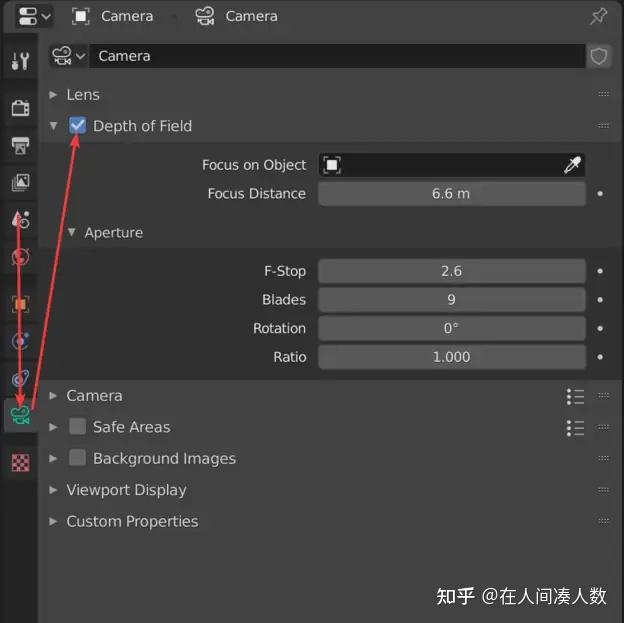Animate Focus Distance with its dot button

tap(600, 193)
